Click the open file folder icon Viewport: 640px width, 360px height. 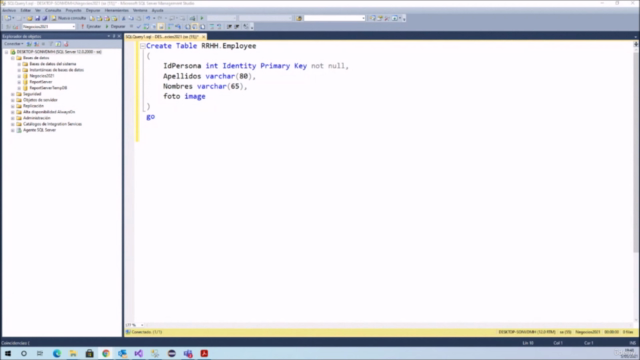point(30,18)
